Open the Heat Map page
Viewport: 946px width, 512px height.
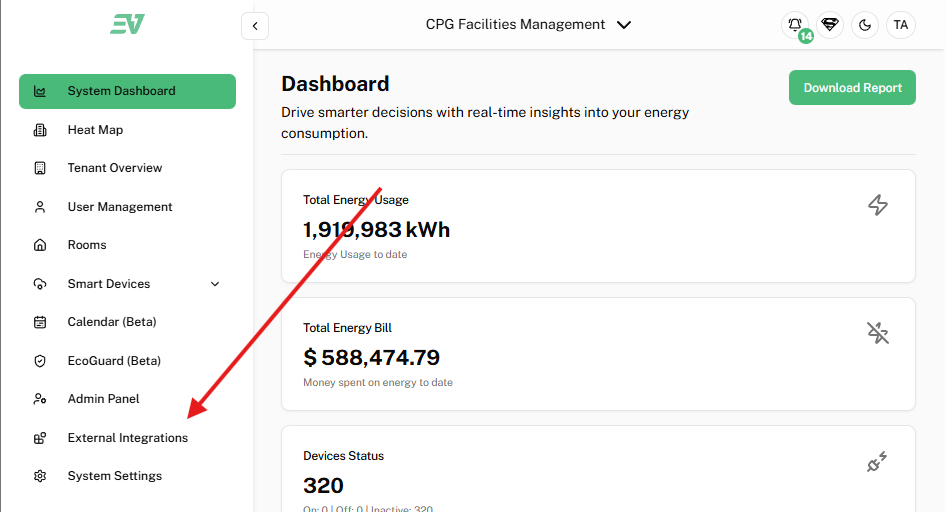[95, 130]
